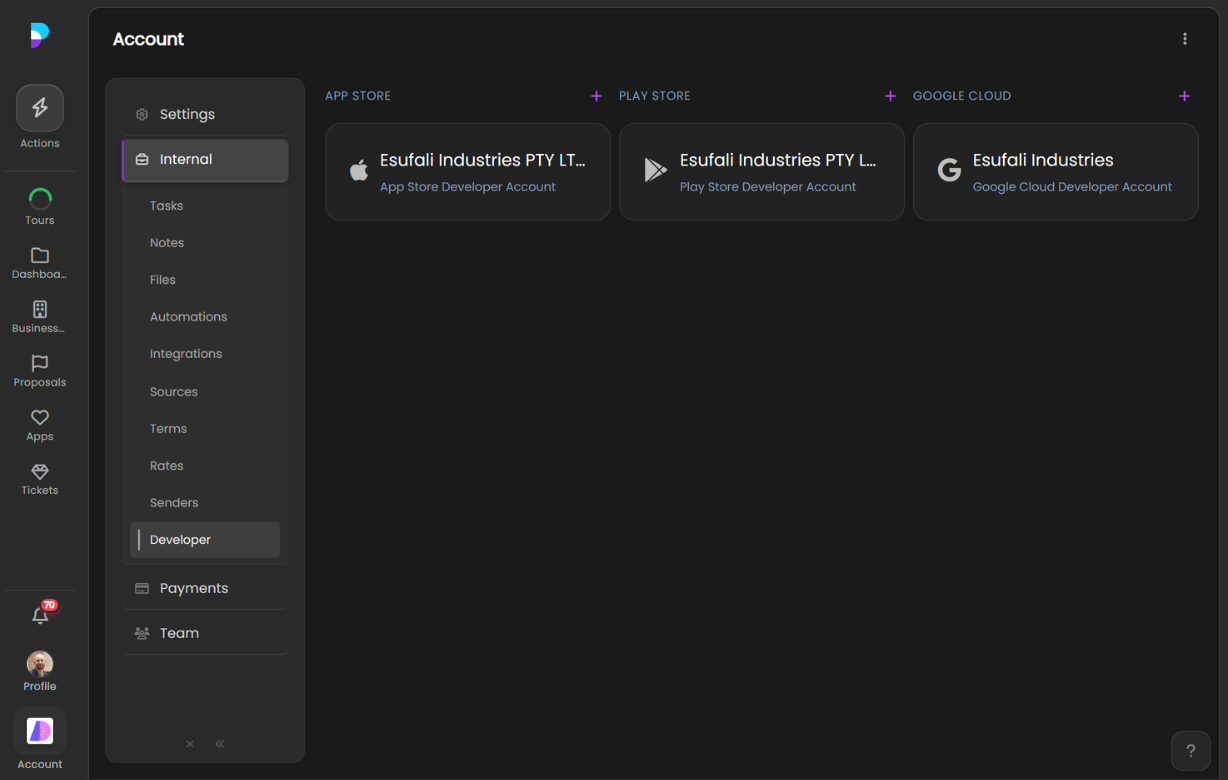Add a new Google Cloud account
This screenshot has height=780, width=1228.
1184,96
